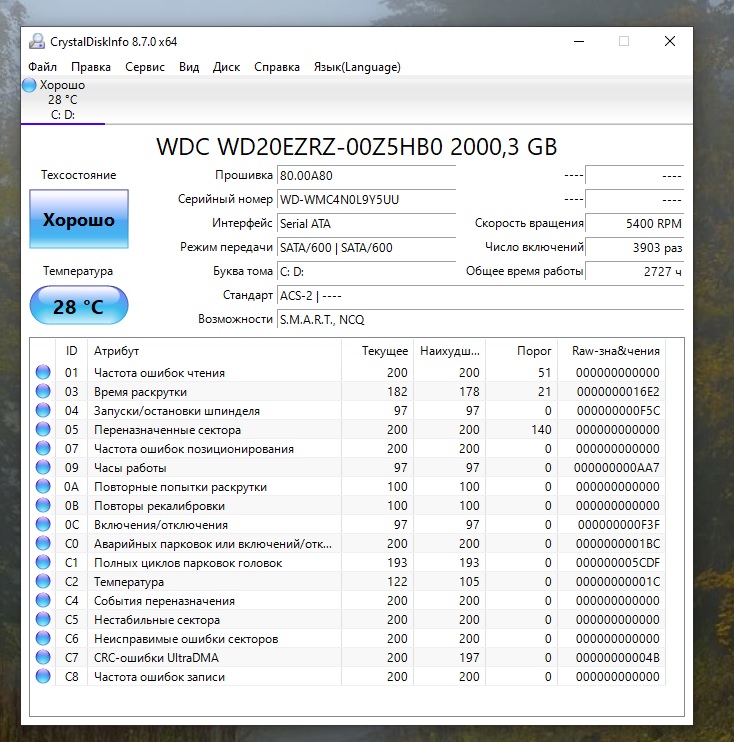Screen dimensions: 734x742
Task: Click status orb for События переназначения
Action: [43, 601]
